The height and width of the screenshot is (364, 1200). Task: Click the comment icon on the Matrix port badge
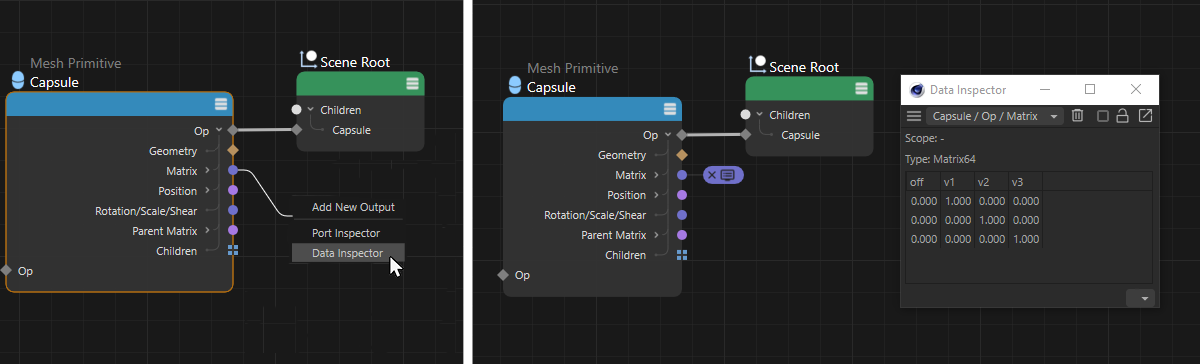tap(728, 175)
